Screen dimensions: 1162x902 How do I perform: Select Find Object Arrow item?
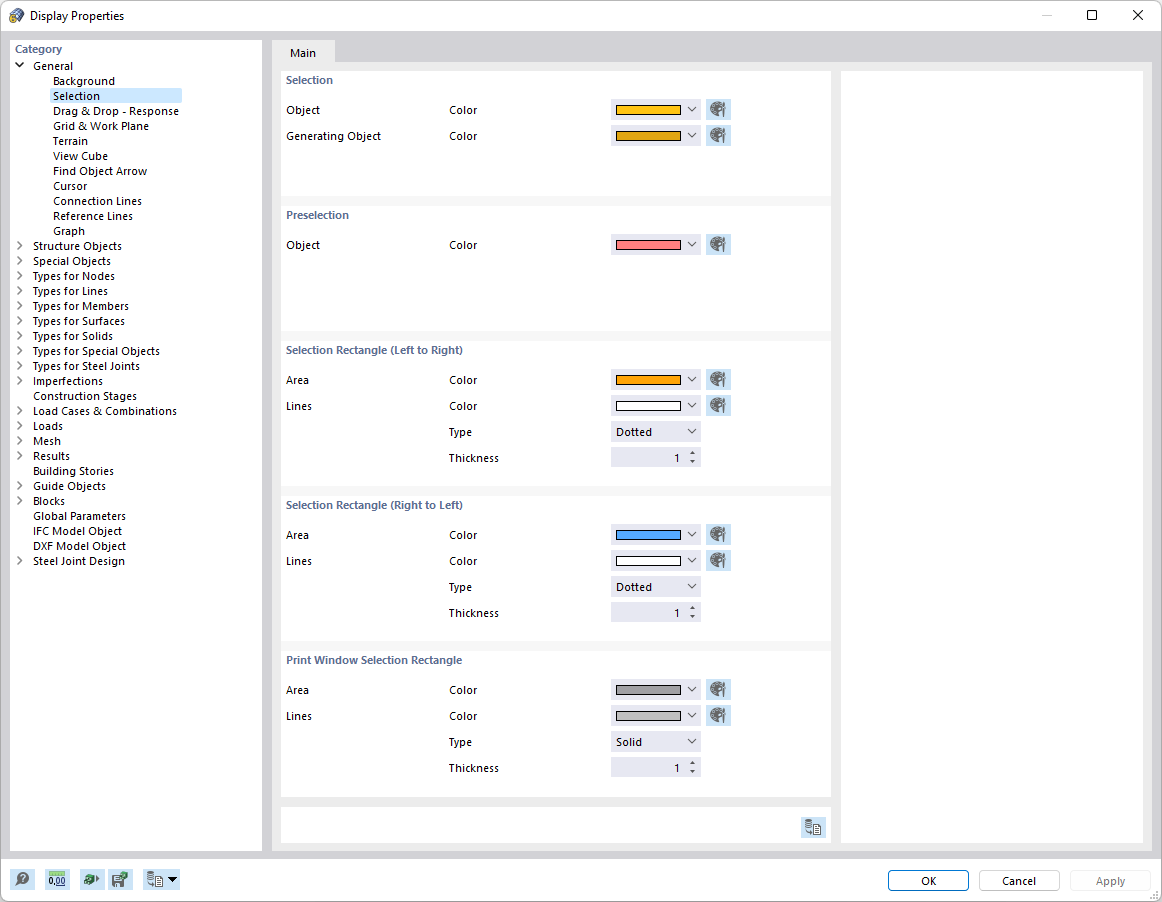(x=100, y=171)
